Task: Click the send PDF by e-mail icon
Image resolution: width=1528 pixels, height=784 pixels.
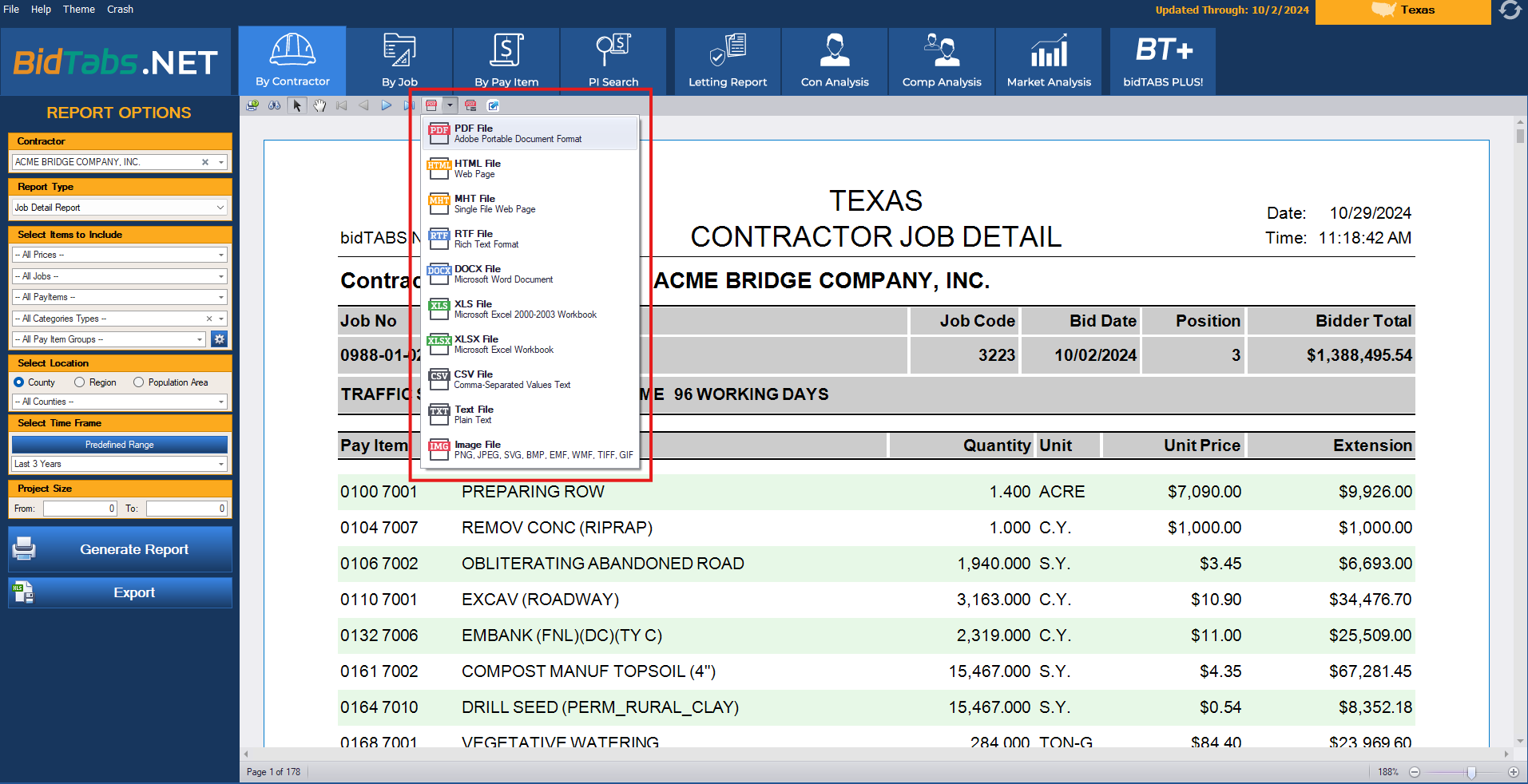Action: [x=470, y=105]
